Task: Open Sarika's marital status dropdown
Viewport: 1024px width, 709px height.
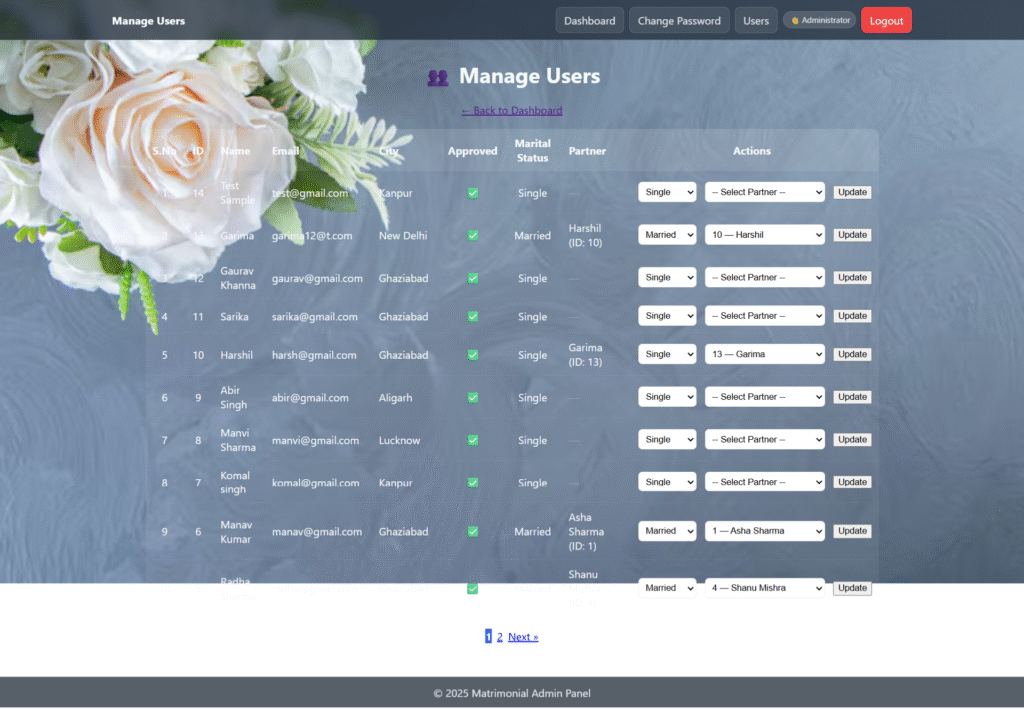Action: [667, 315]
